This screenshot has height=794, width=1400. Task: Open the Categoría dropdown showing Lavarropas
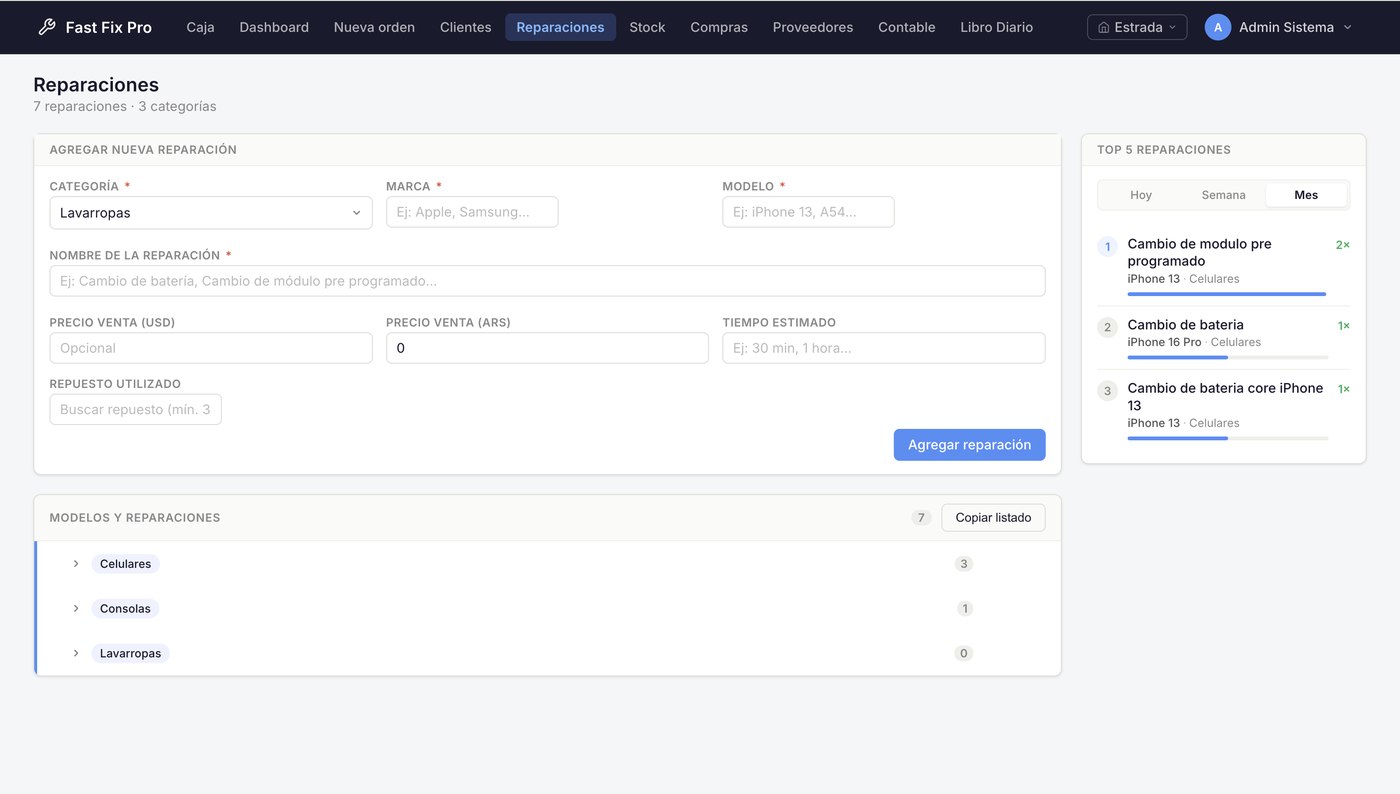[x=211, y=212]
